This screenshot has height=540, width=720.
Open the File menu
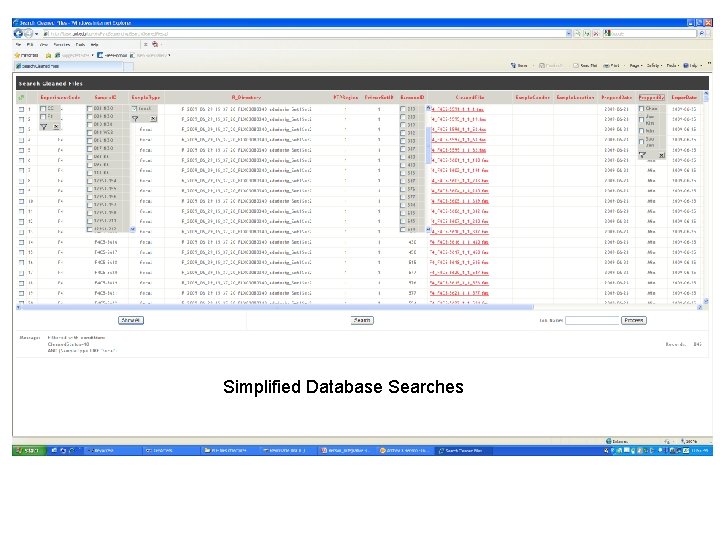(x=18, y=45)
